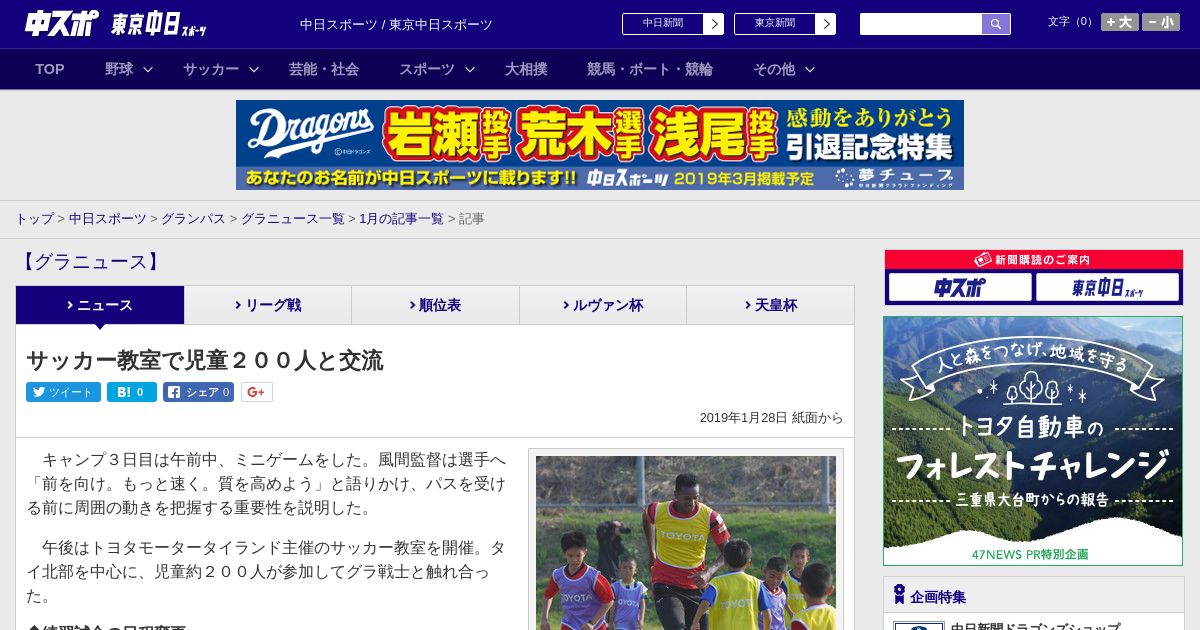Screen dimensions: 1200x630
Task: Click 中日スポーツ / 東京中日スポーツ header text
Action: (x=396, y=24)
